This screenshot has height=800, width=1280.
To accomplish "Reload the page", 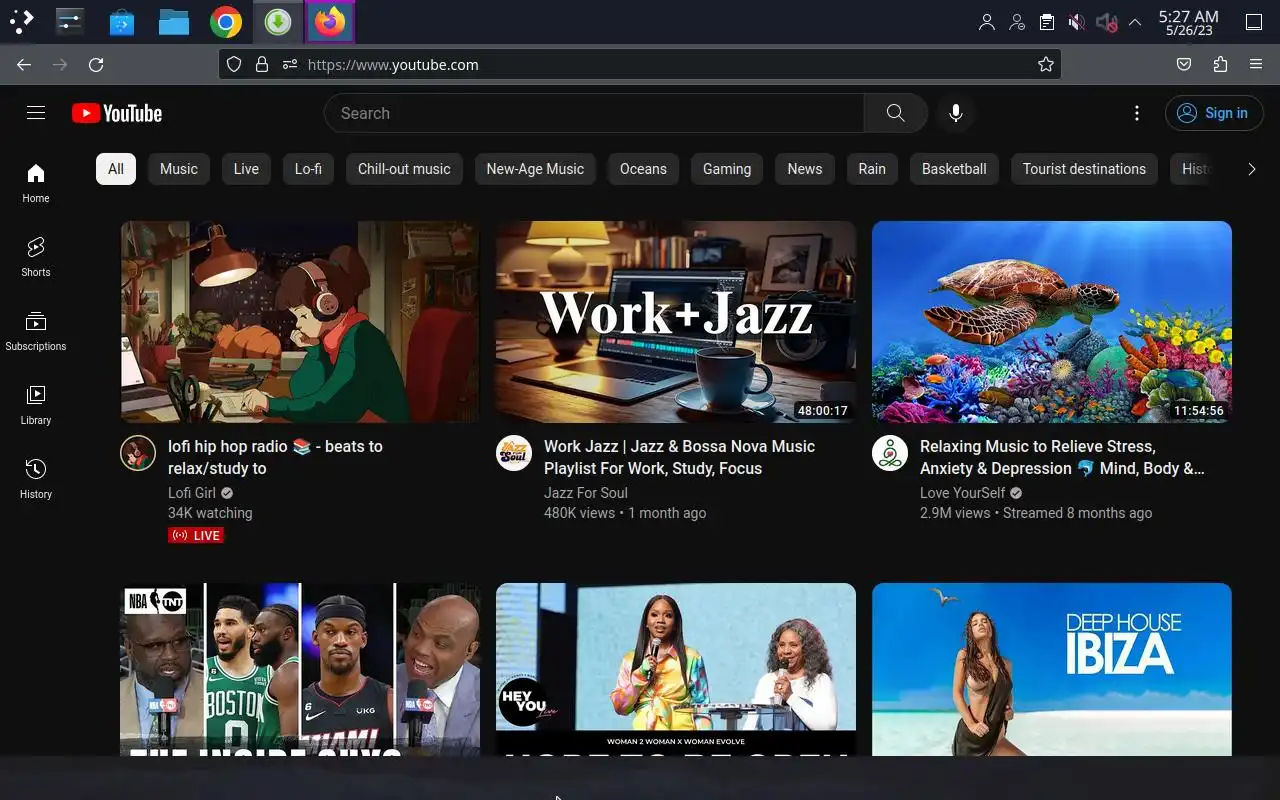I will [x=96, y=64].
